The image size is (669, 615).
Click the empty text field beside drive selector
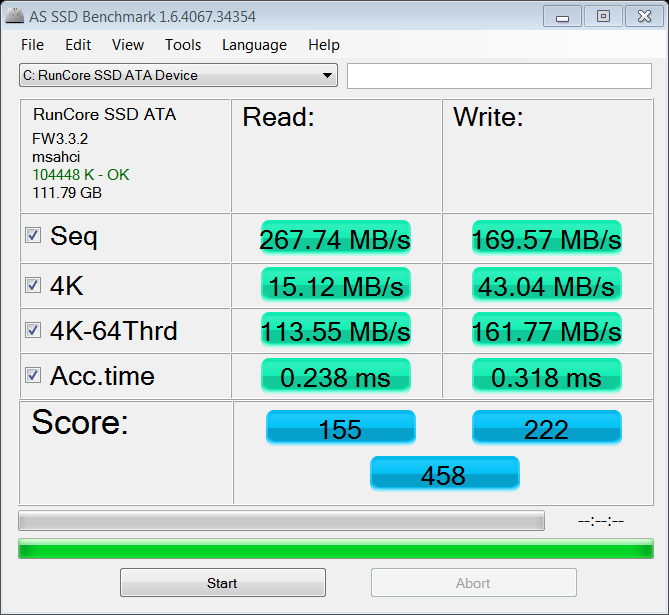coord(499,76)
